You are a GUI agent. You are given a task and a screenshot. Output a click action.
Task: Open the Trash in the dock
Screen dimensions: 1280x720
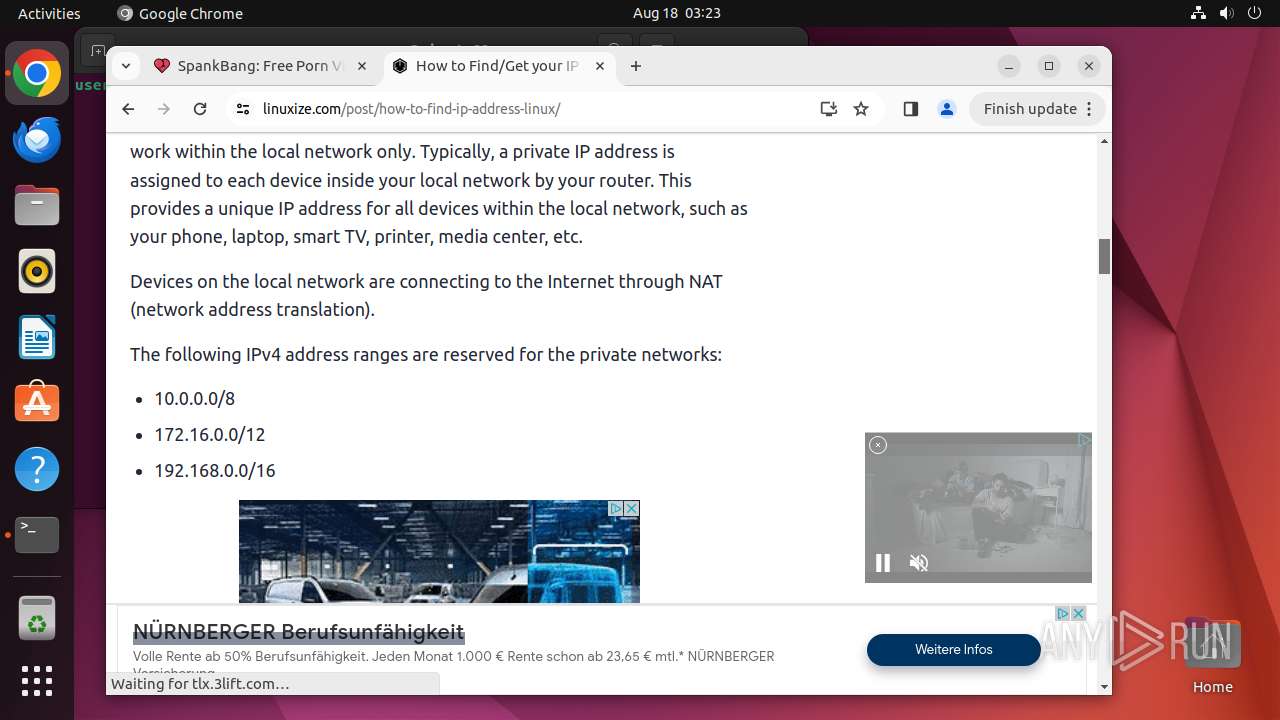point(37,618)
